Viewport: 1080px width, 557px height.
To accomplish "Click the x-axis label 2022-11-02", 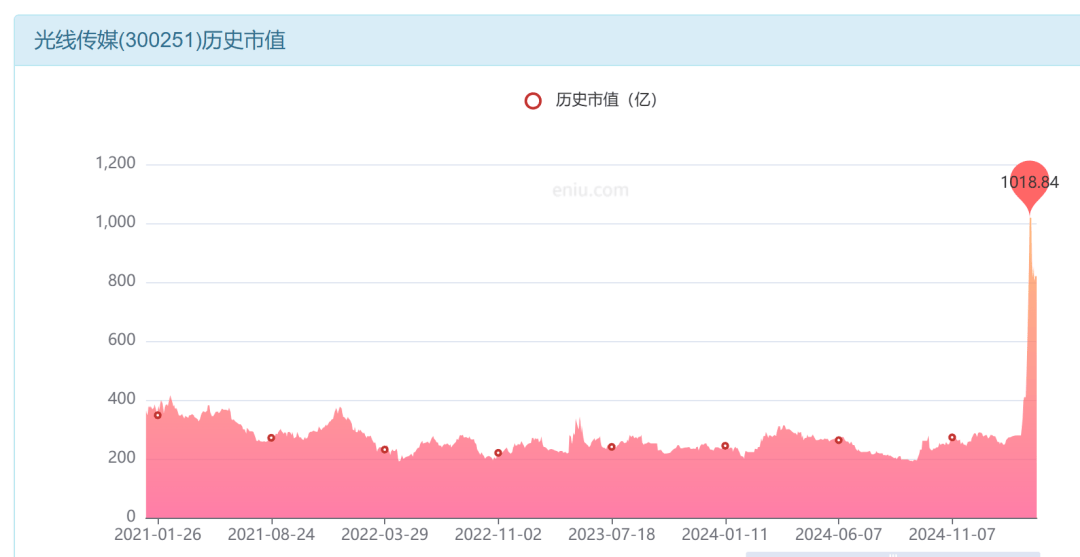I will [498, 534].
